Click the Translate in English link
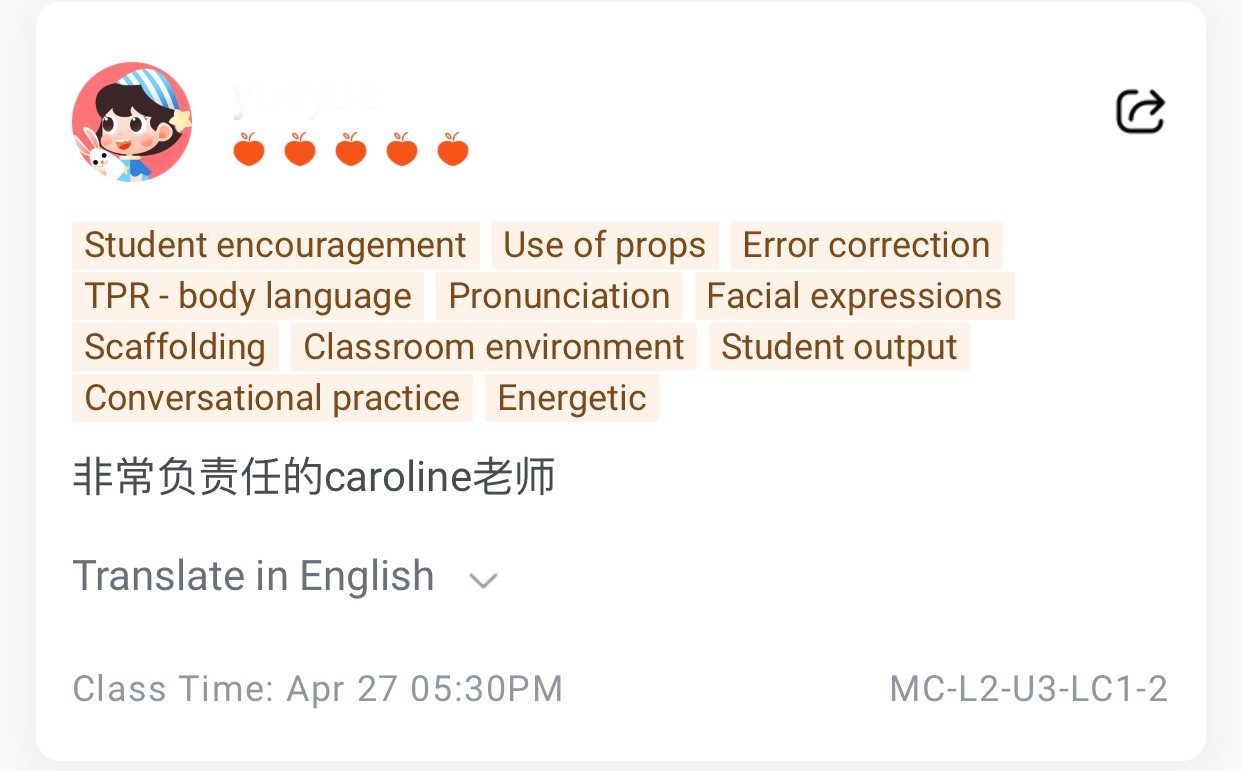1242x771 pixels. point(254,577)
